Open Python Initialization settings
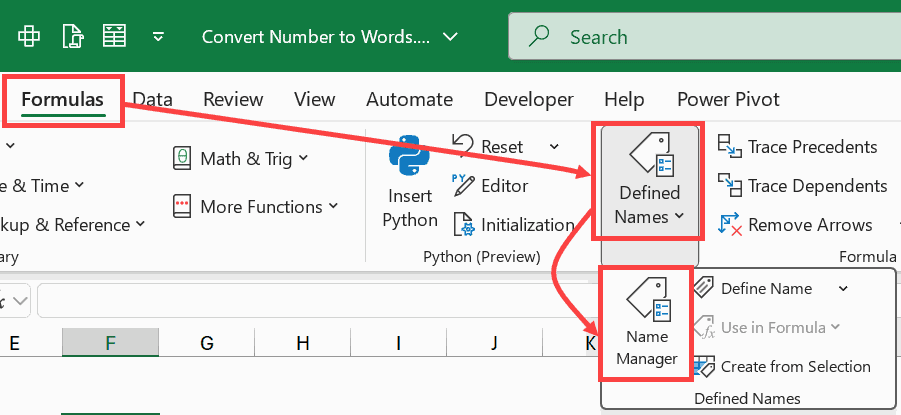Image resolution: width=901 pixels, height=415 pixels. point(514,225)
